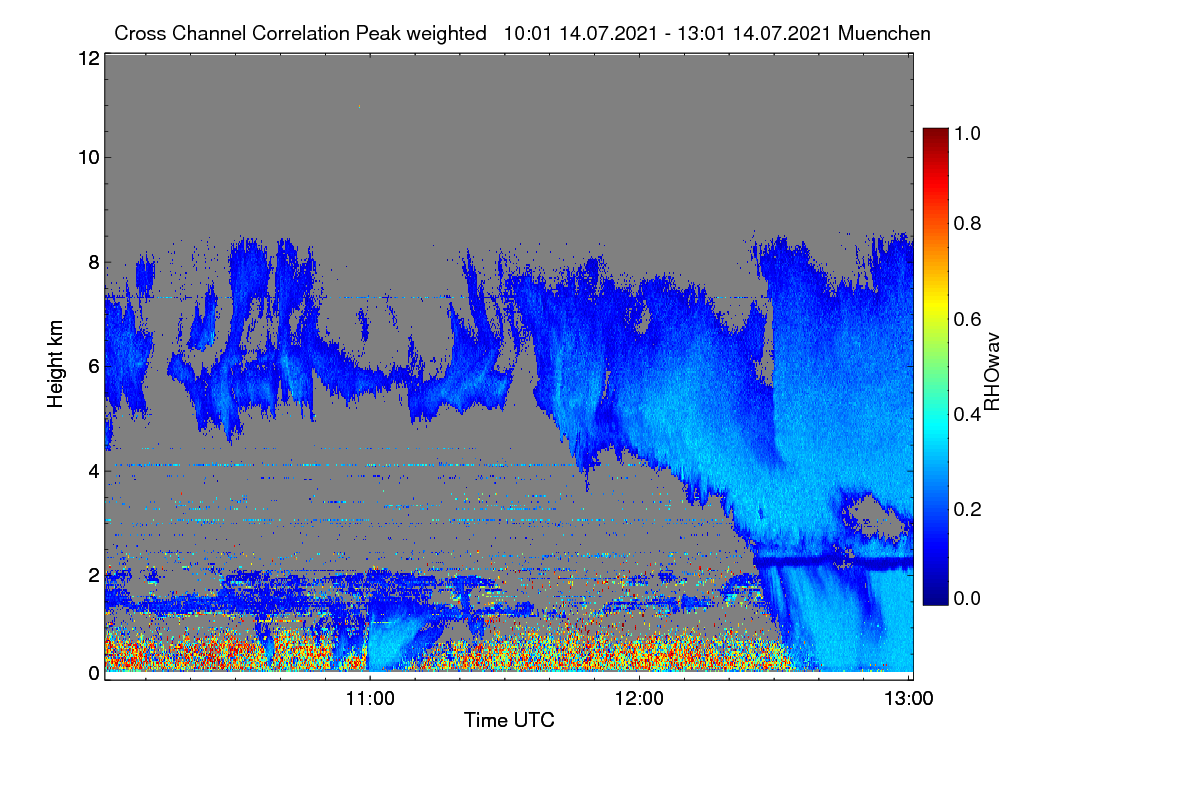The height and width of the screenshot is (800, 1200).
Task: Click the height axis value 2
Action: (94, 575)
